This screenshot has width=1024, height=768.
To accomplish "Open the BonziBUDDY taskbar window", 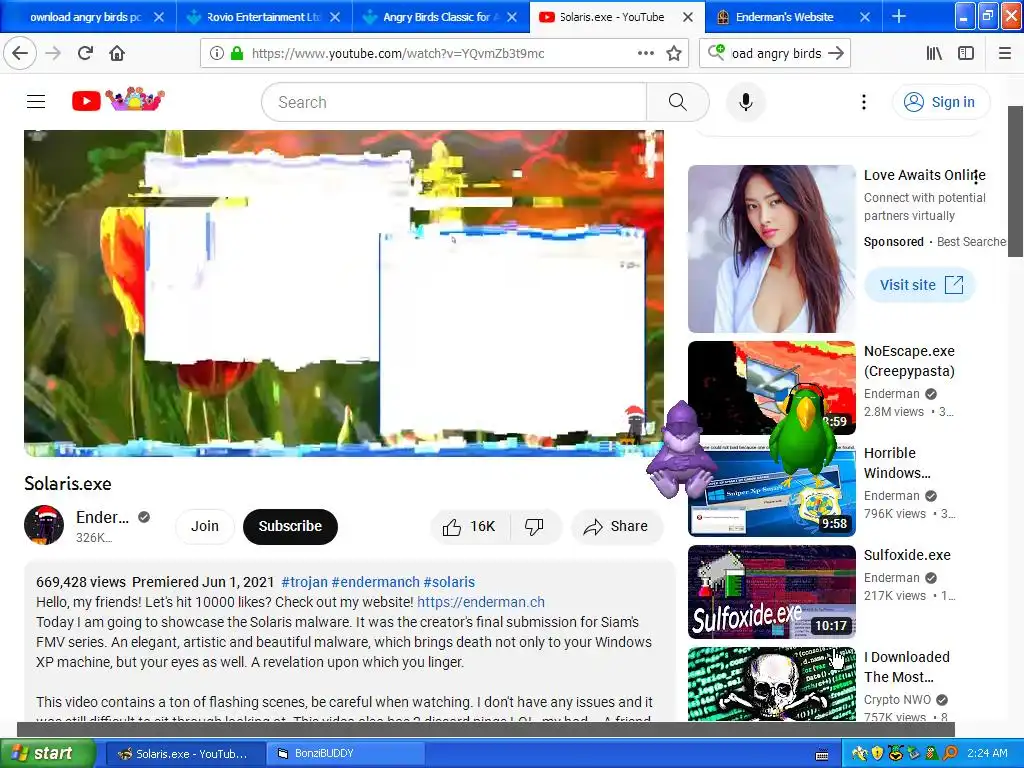I will 346,754.
